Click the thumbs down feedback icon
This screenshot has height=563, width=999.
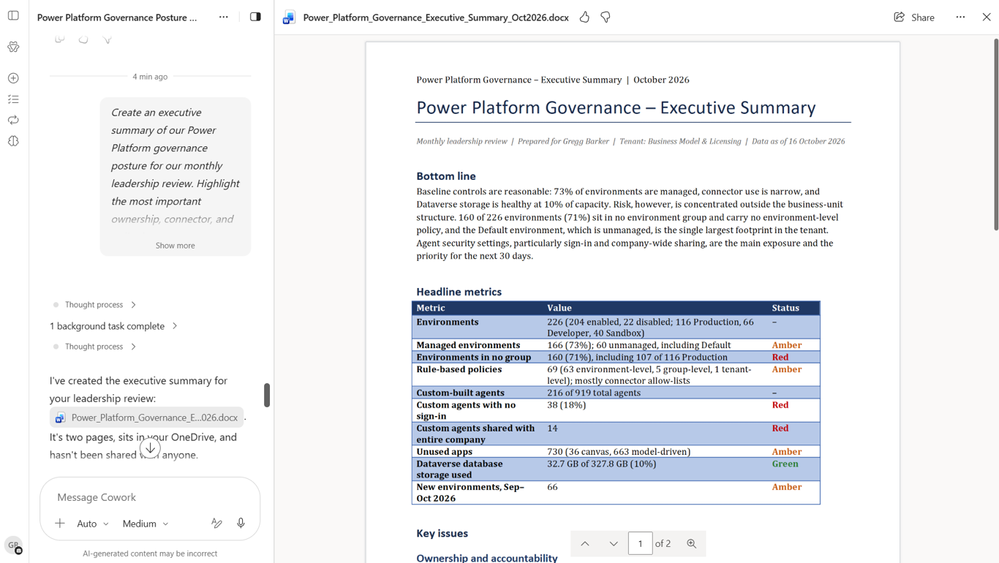click(x=605, y=17)
